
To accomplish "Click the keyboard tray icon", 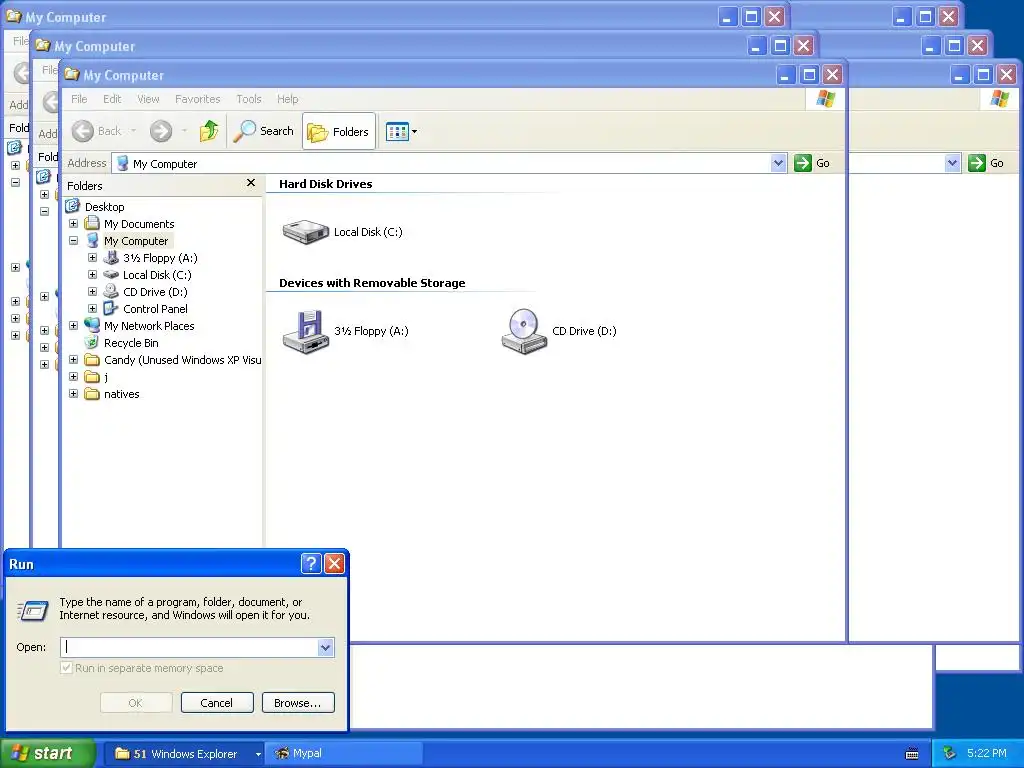I will click(912, 754).
